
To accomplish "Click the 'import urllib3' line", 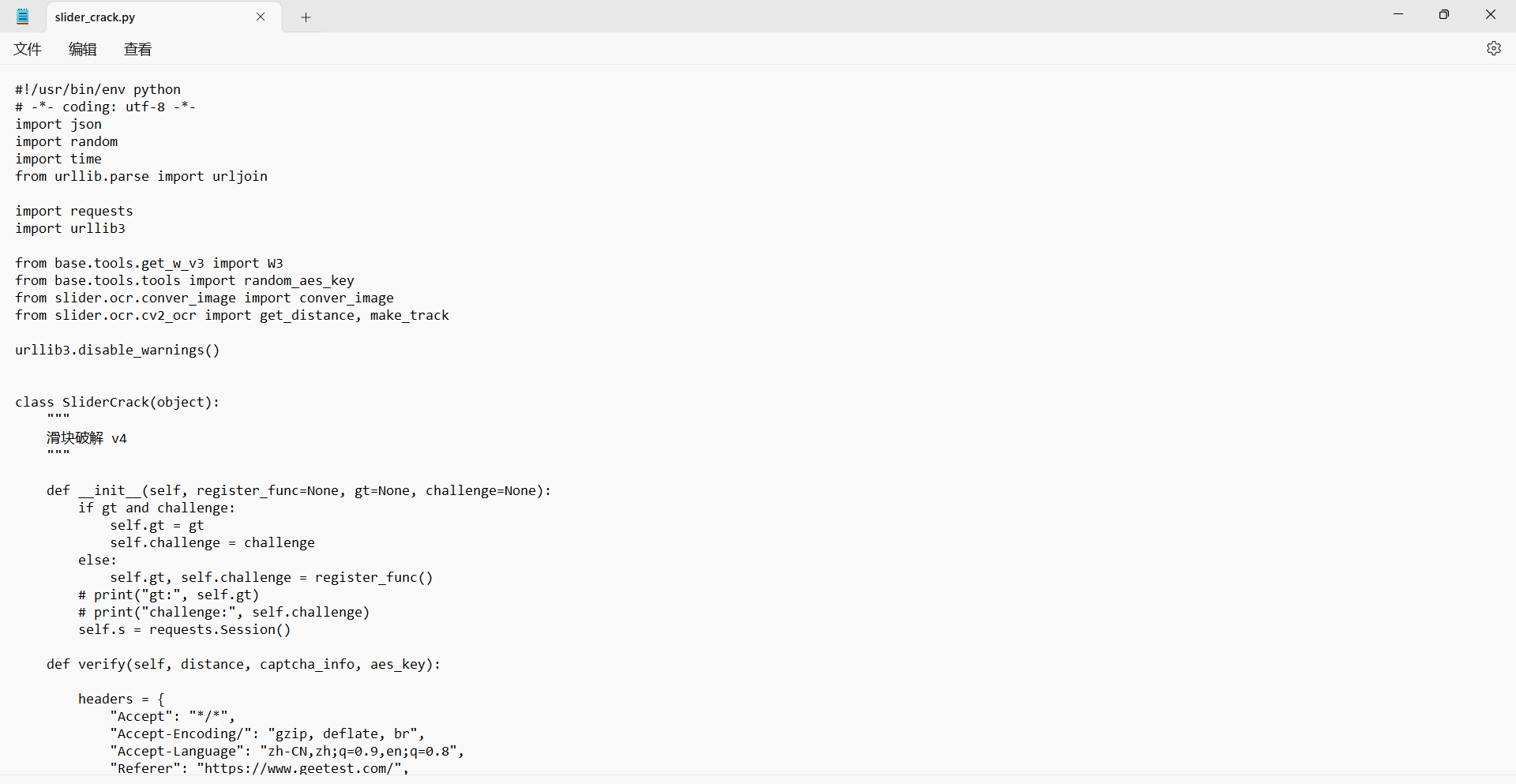I will (x=70, y=228).
